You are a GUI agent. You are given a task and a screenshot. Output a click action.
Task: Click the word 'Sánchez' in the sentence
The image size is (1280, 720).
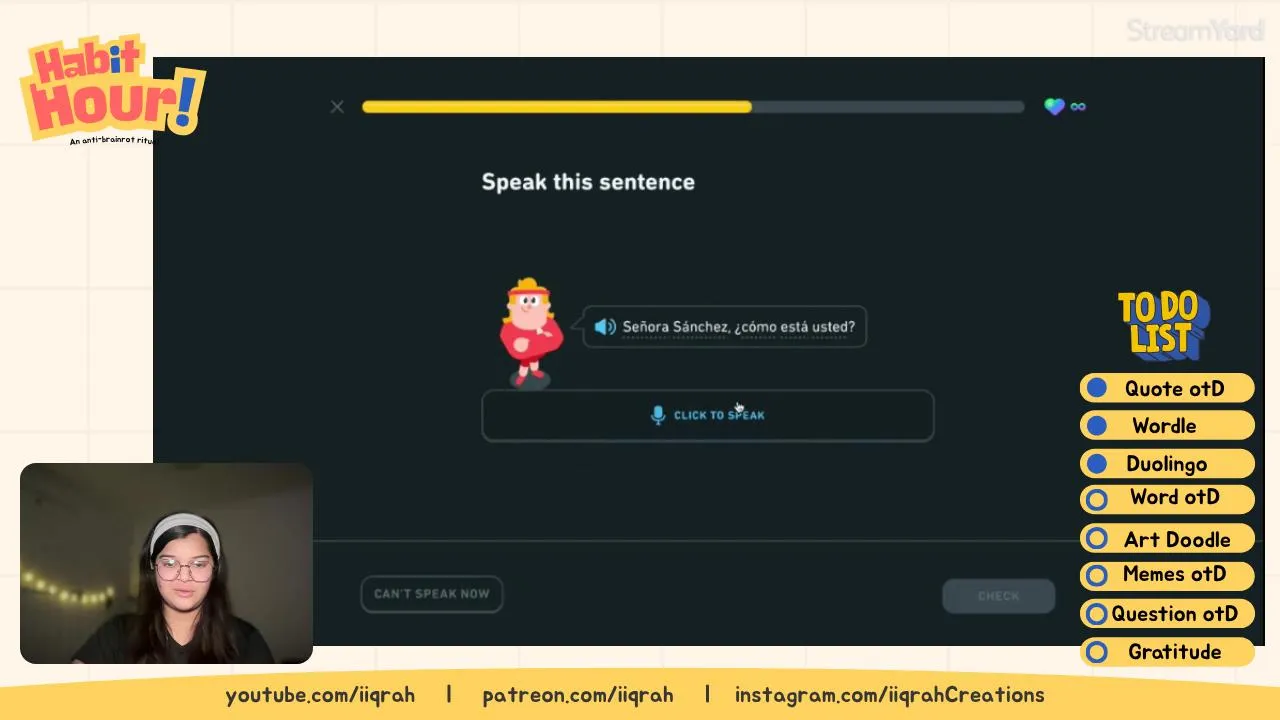(701, 327)
